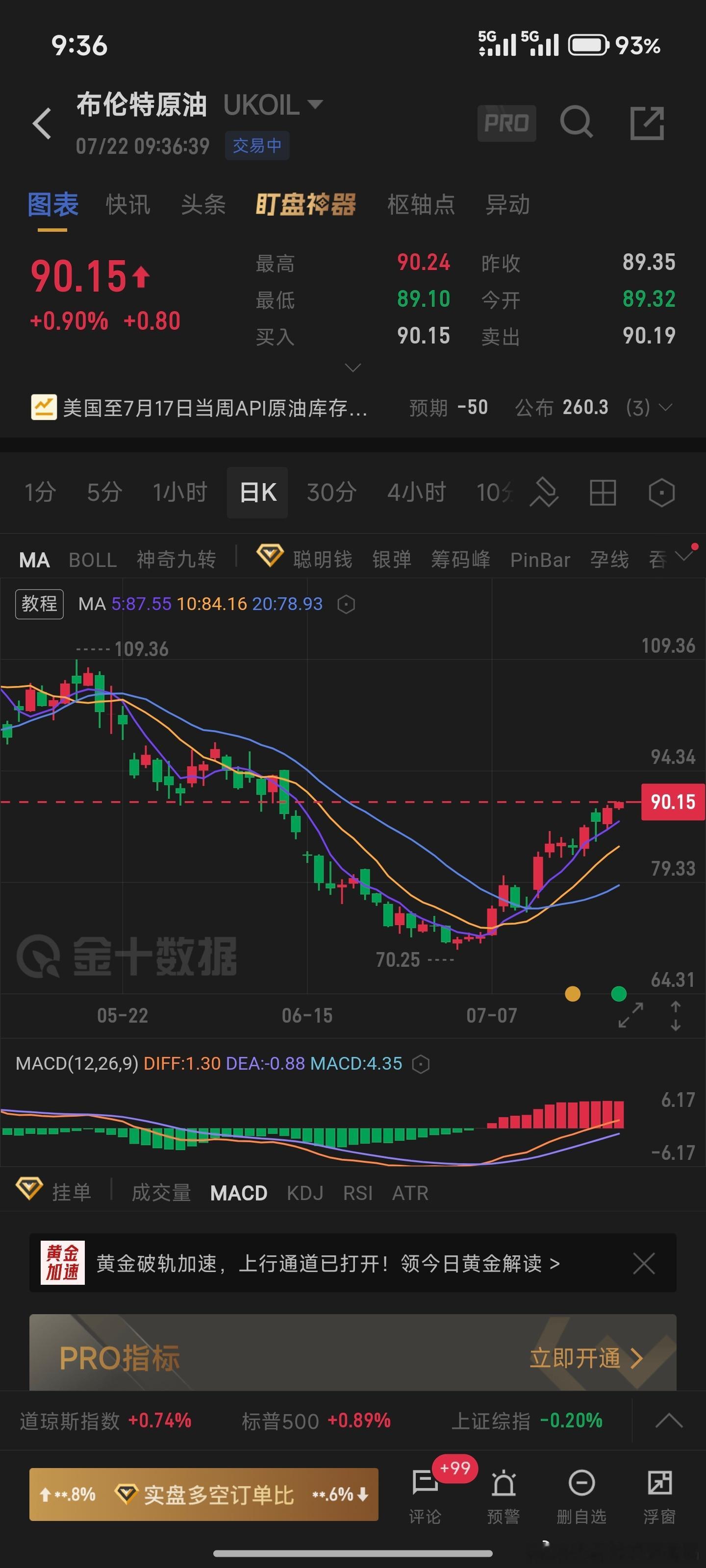706x1568 pixels.
Task: Tap the 90.15 current price tag on chart
Action: (673, 802)
